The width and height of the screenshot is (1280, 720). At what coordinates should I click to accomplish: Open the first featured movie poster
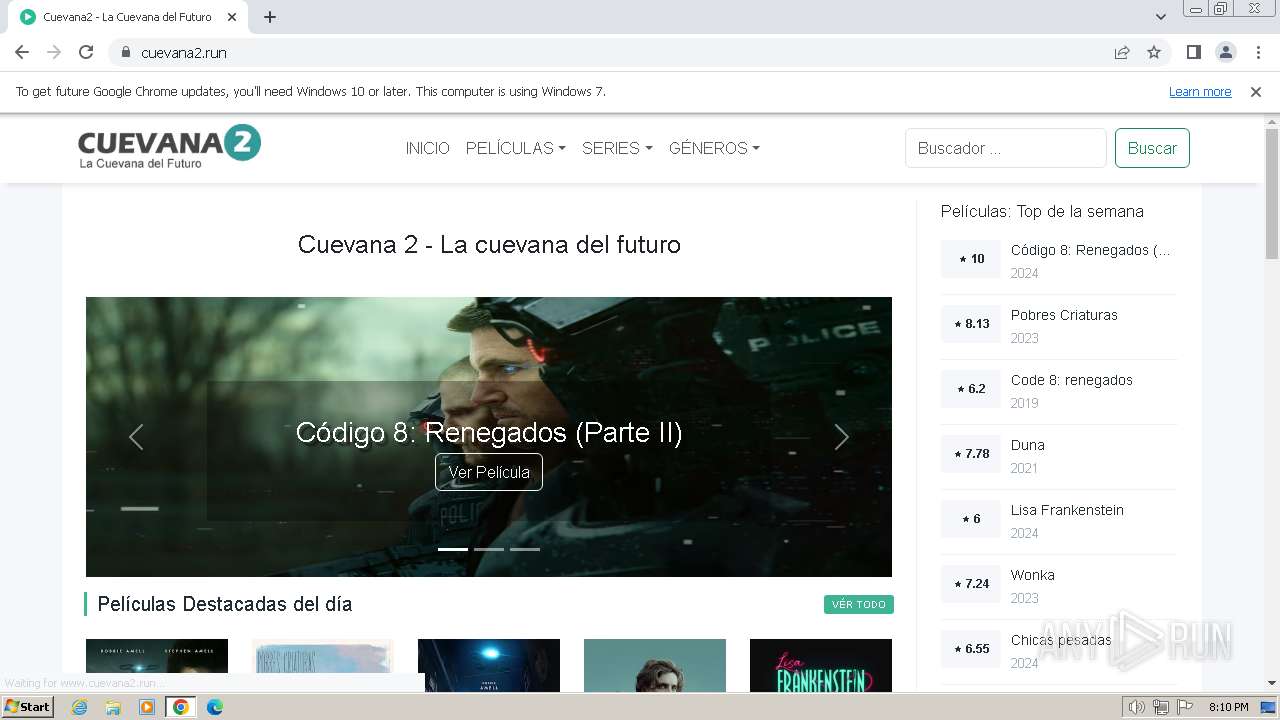coord(157,665)
